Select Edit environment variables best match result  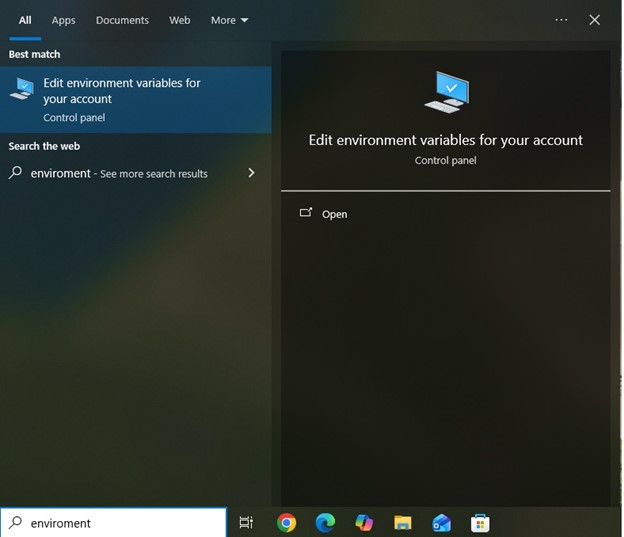tap(136, 100)
